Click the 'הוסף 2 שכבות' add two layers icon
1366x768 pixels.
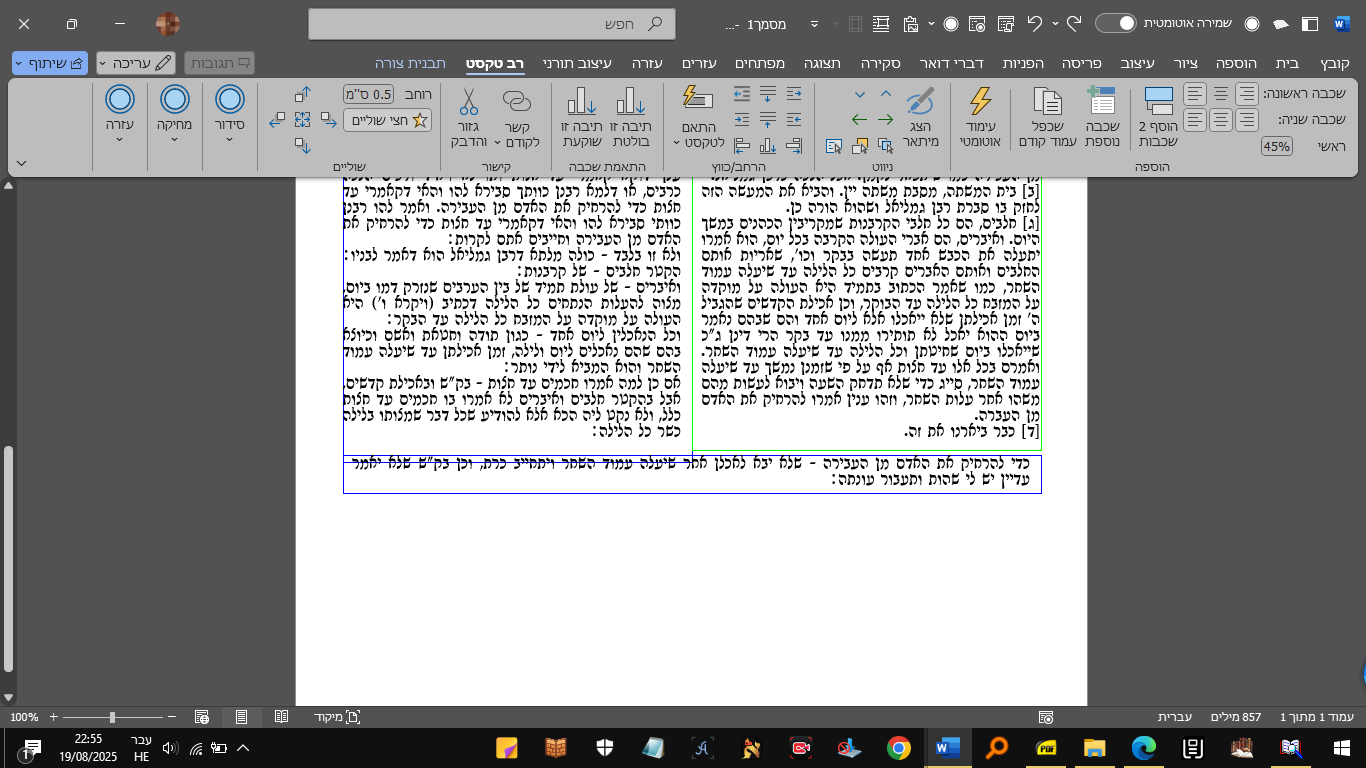[x=1159, y=101]
